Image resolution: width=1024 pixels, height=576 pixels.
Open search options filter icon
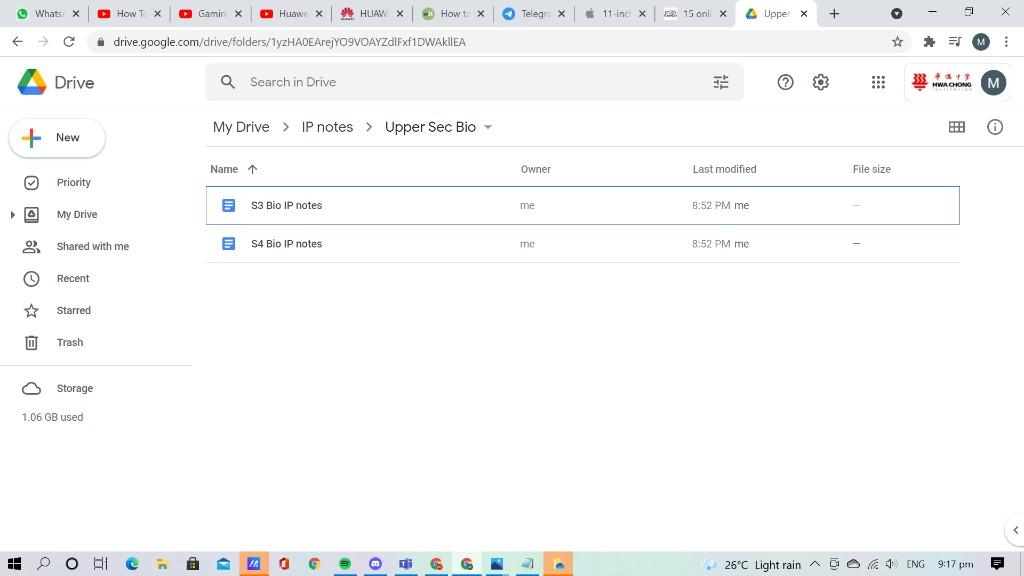click(720, 82)
